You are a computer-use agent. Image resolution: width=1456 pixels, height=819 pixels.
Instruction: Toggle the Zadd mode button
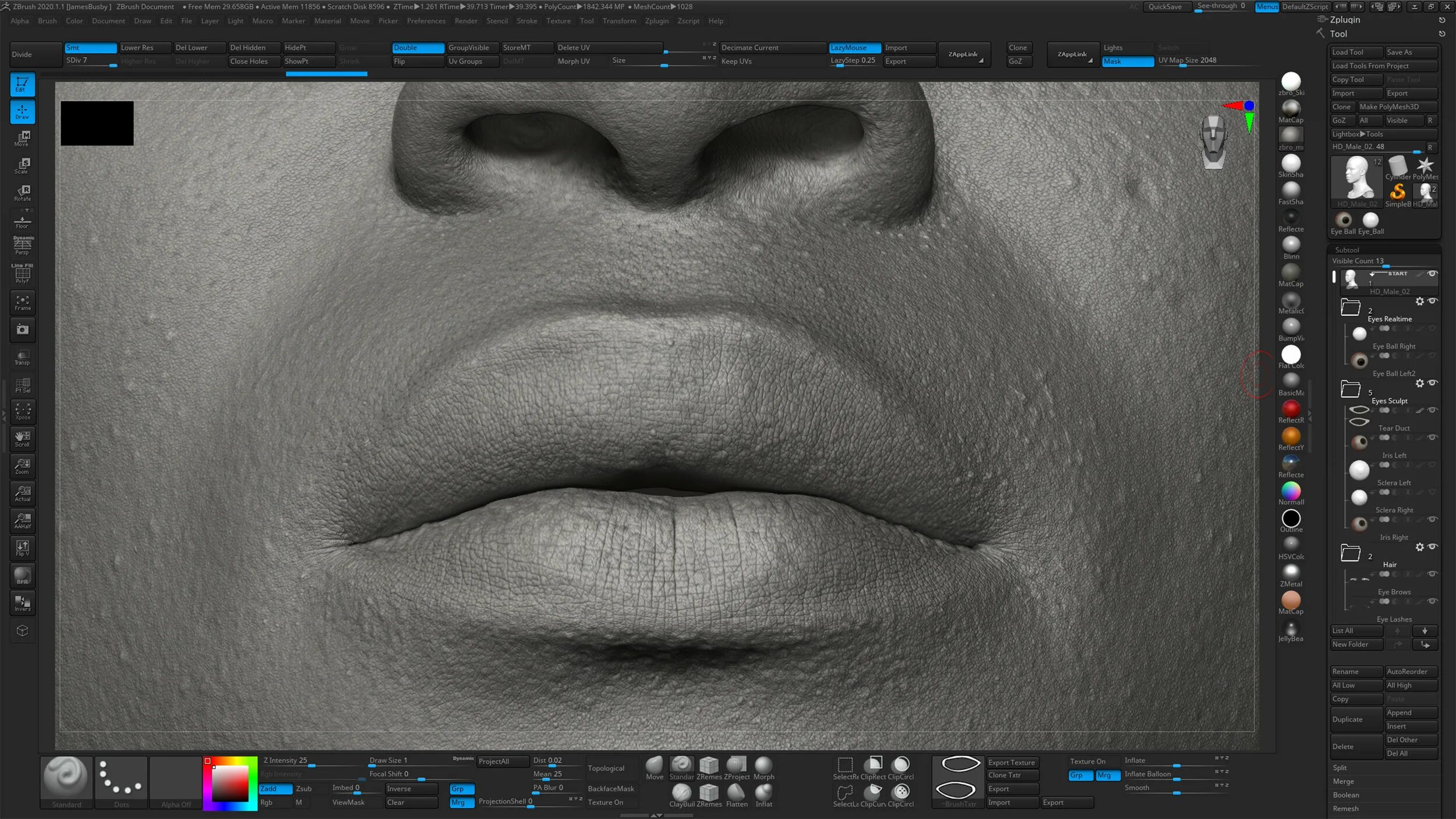275,789
